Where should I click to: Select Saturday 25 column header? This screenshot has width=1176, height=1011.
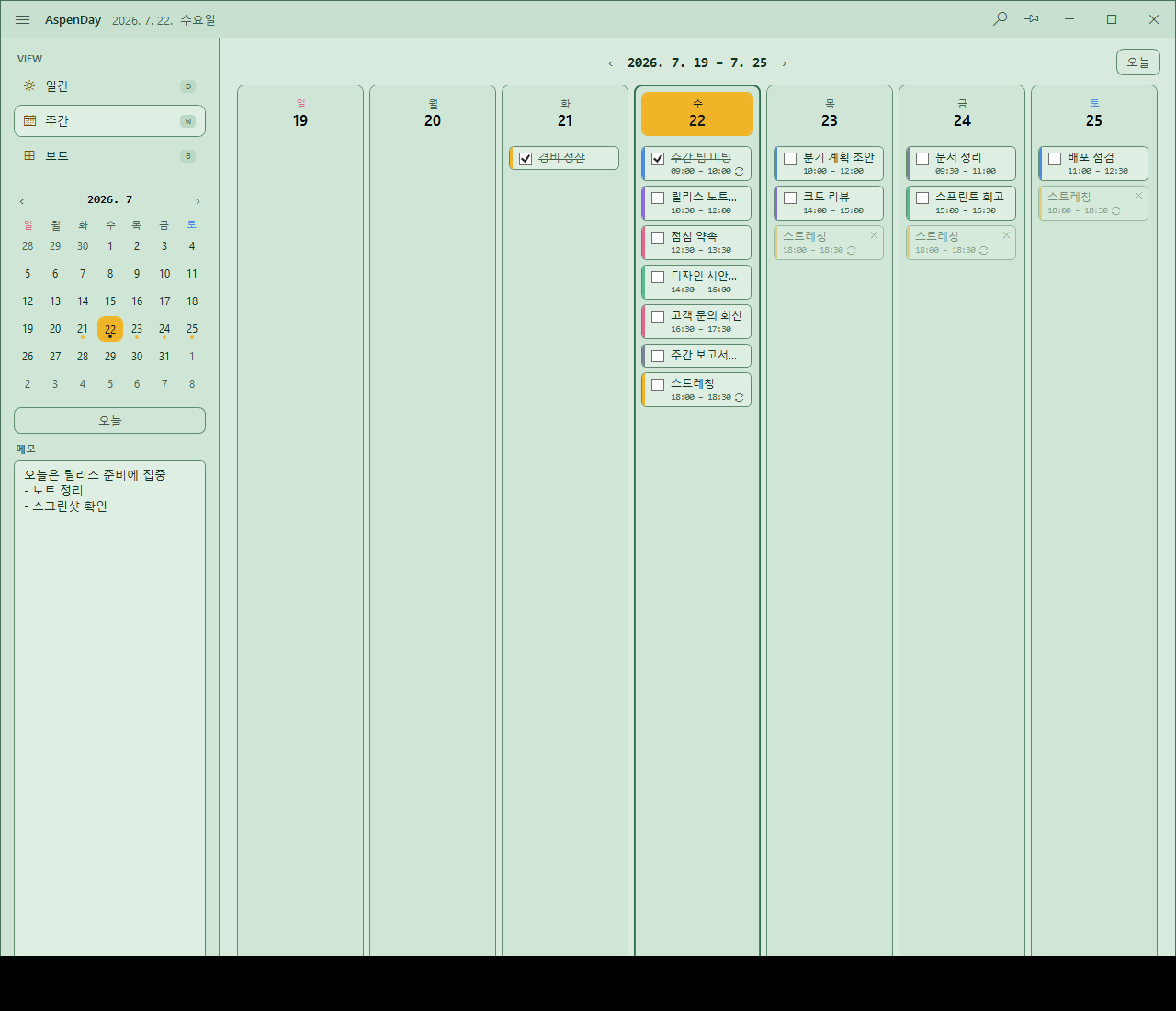coord(1094,114)
